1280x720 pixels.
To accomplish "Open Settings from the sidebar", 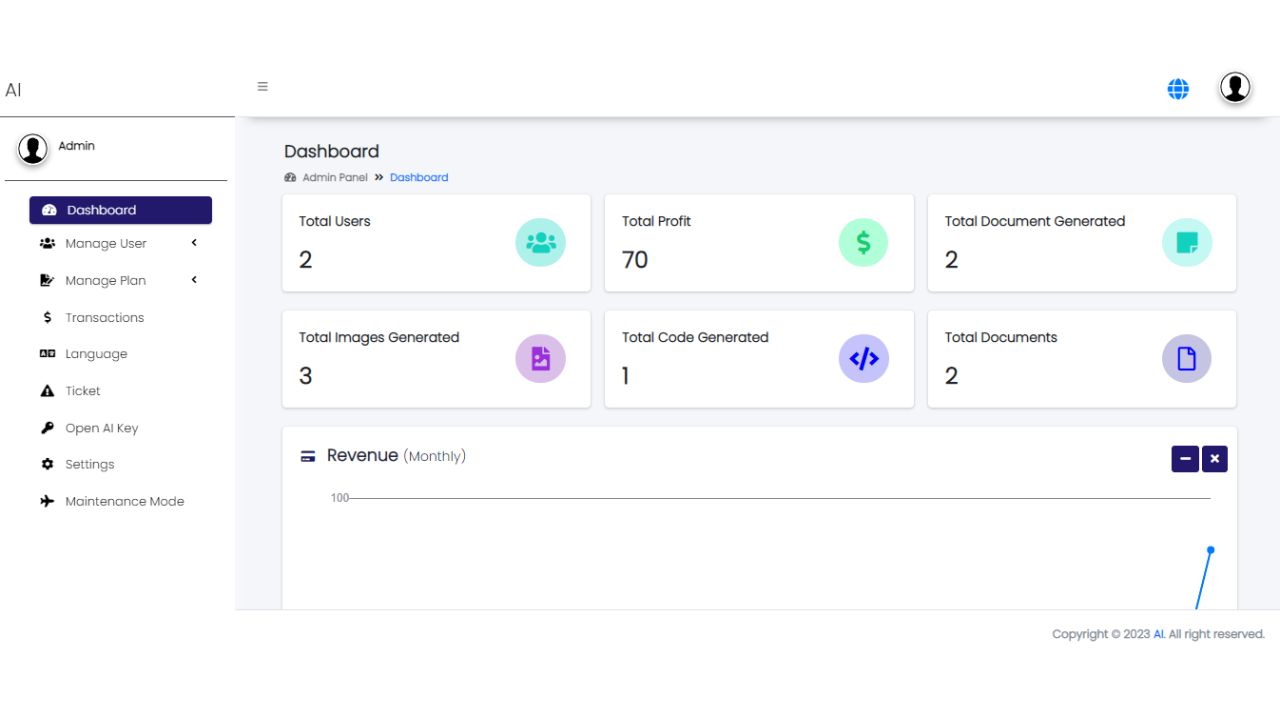I will (89, 465).
